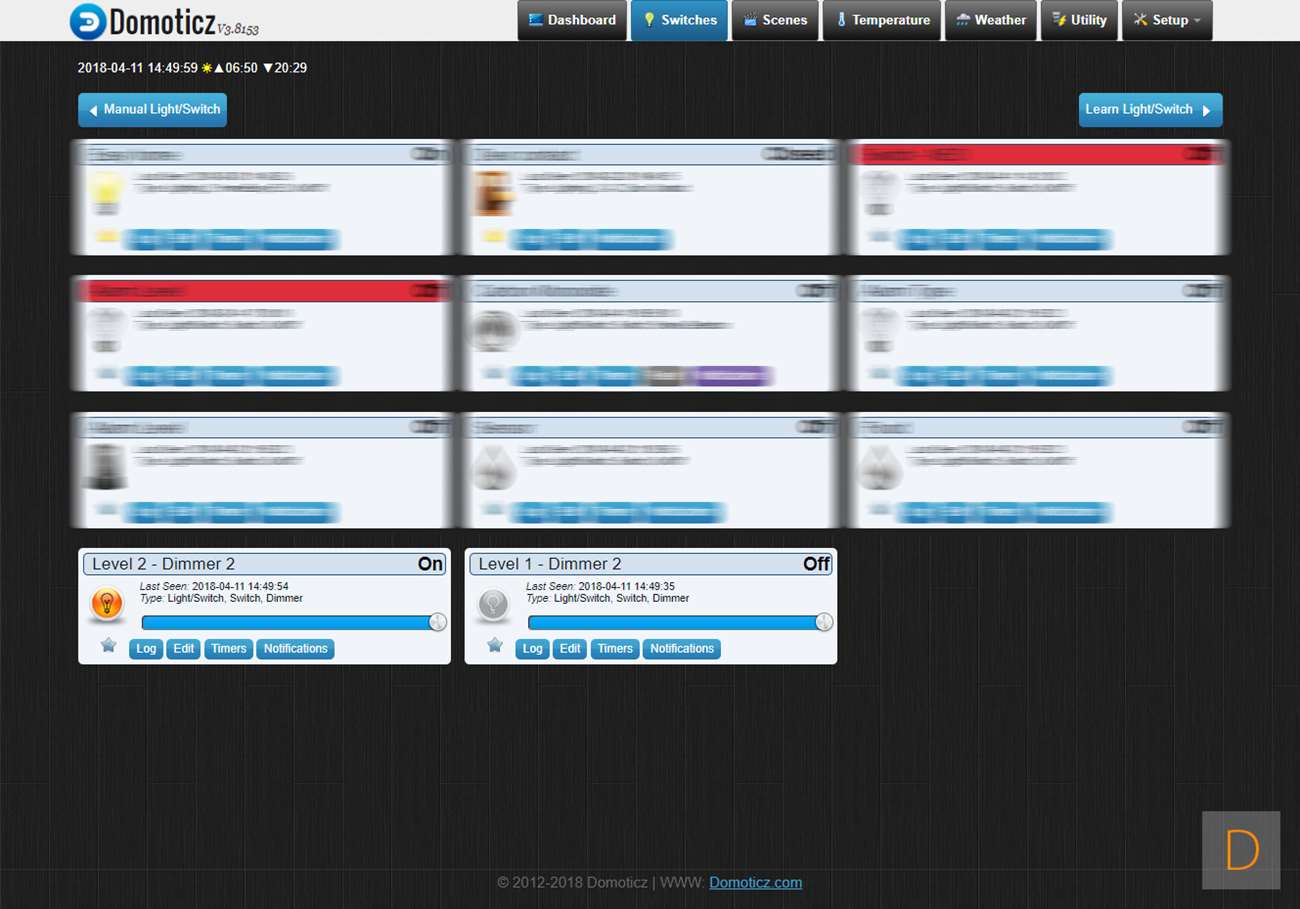The height and width of the screenshot is (909, 1300).
Task: Show the Utility tab
Action: (1079, 20)
